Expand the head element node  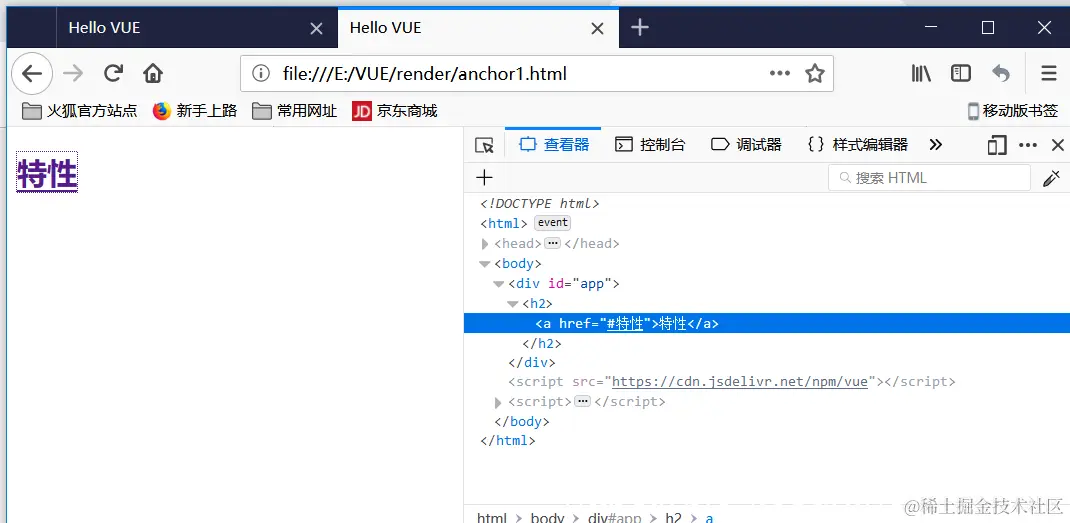[x=485, y=244]
